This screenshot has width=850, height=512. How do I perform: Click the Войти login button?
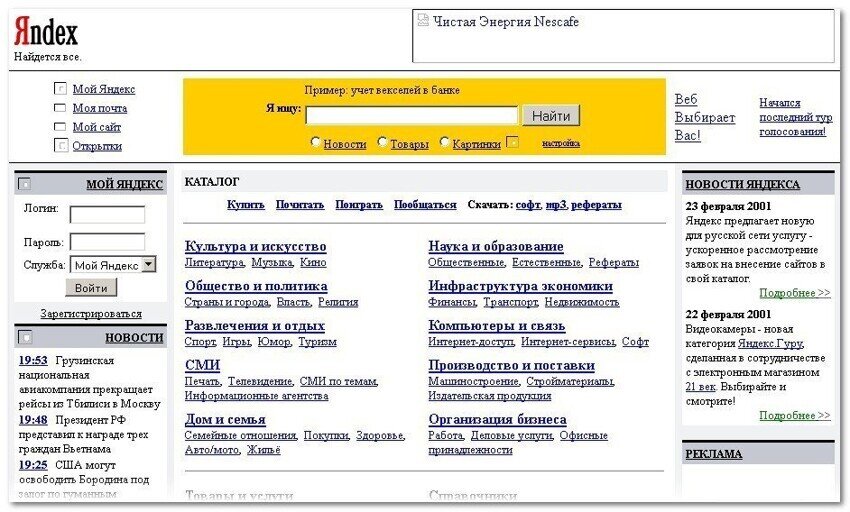coord(91,287)
